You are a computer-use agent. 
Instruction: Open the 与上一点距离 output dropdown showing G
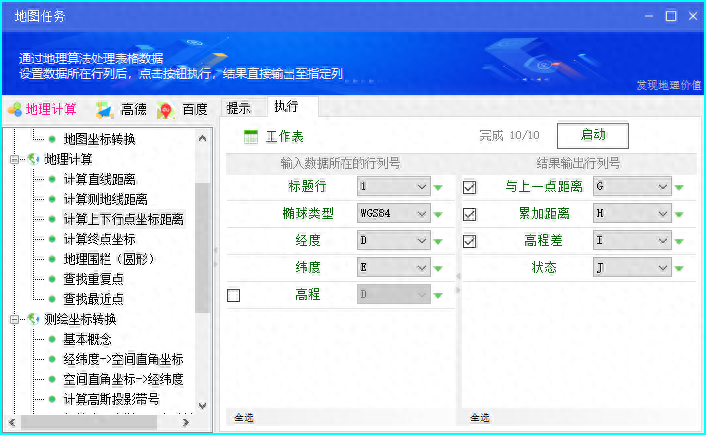[632, 186]
